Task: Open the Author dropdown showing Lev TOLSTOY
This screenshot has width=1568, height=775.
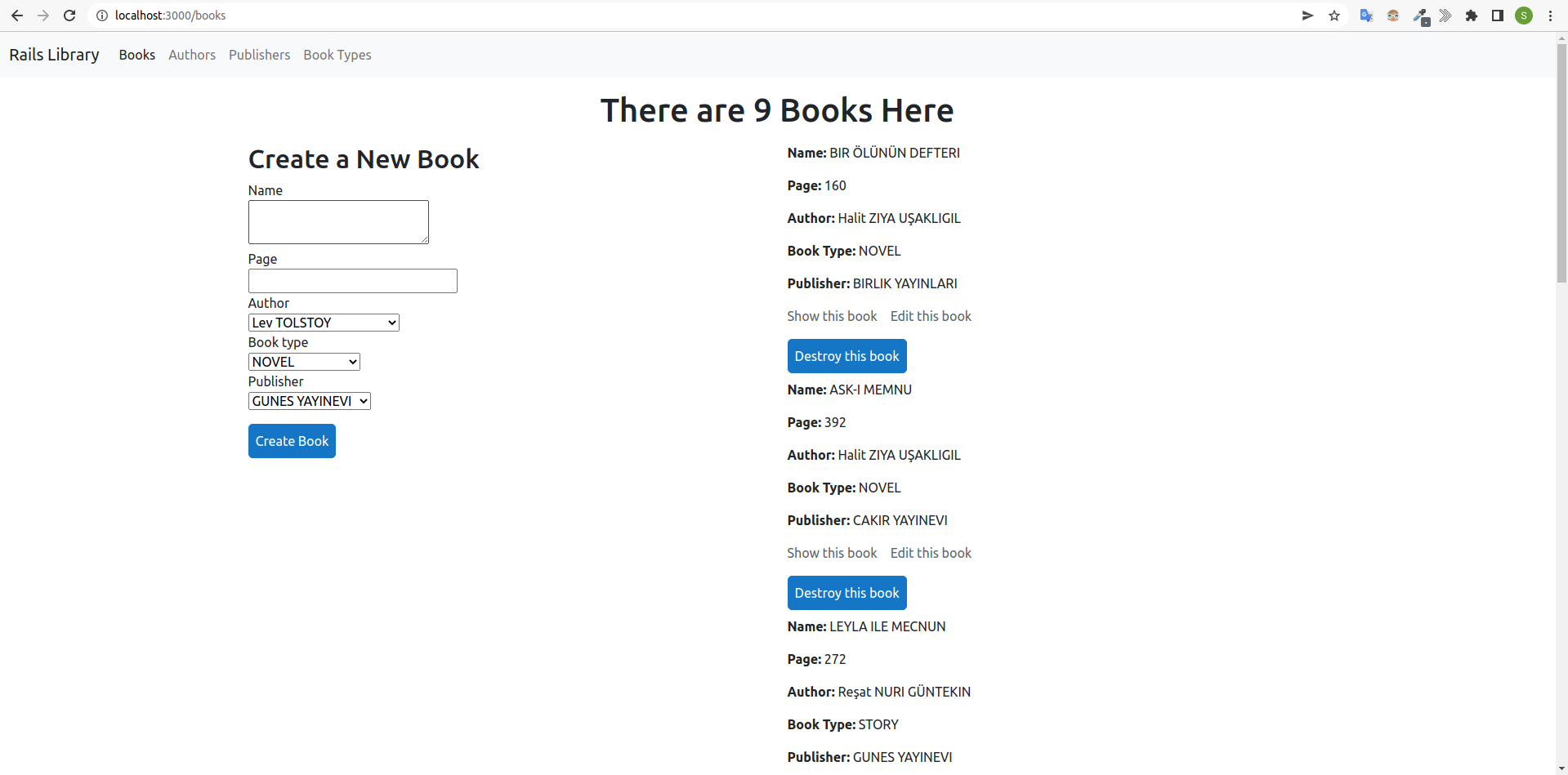Action: tap(324, 323)
